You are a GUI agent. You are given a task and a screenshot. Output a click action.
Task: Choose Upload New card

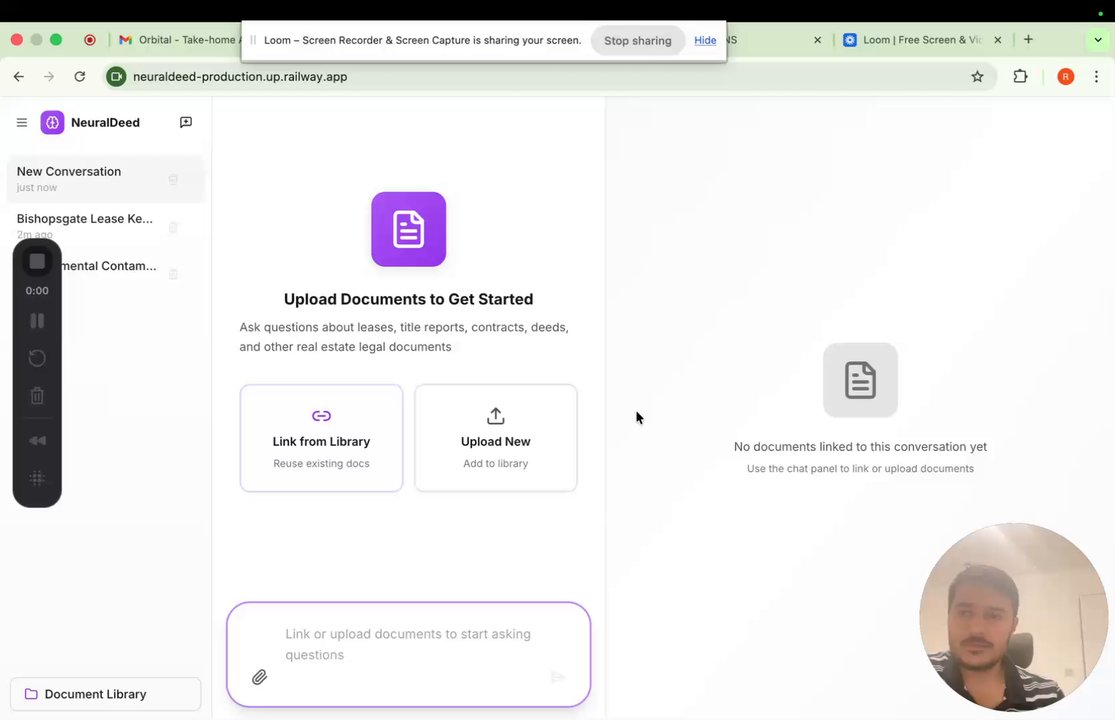pyautogui.click(x=496, y=438)
